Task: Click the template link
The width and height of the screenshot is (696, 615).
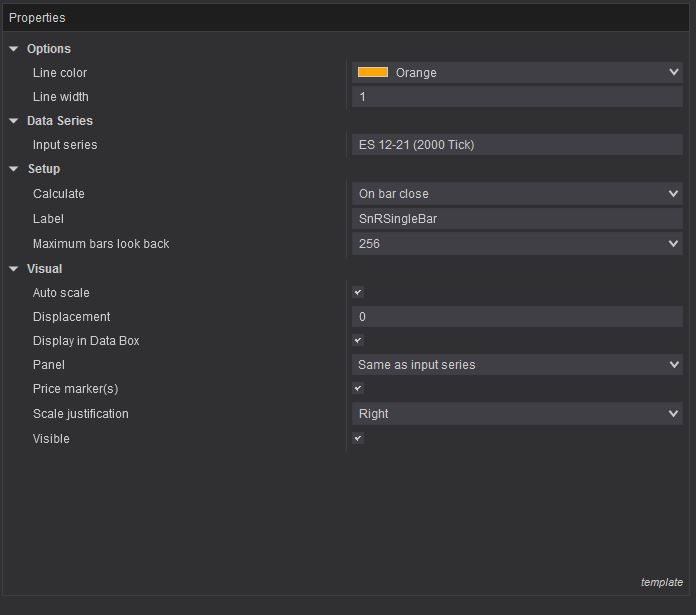Action: pyautogui.click(x=661, y=582)
